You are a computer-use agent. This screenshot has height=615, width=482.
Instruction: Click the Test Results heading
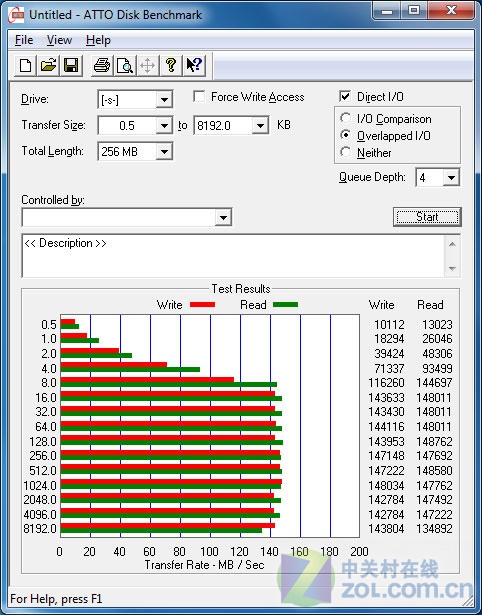(241, 289)
